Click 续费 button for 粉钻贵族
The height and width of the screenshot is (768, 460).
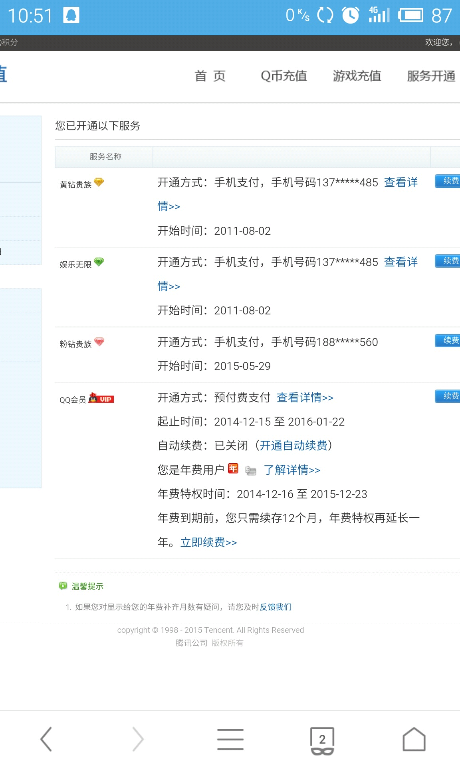tap(447, 340)
